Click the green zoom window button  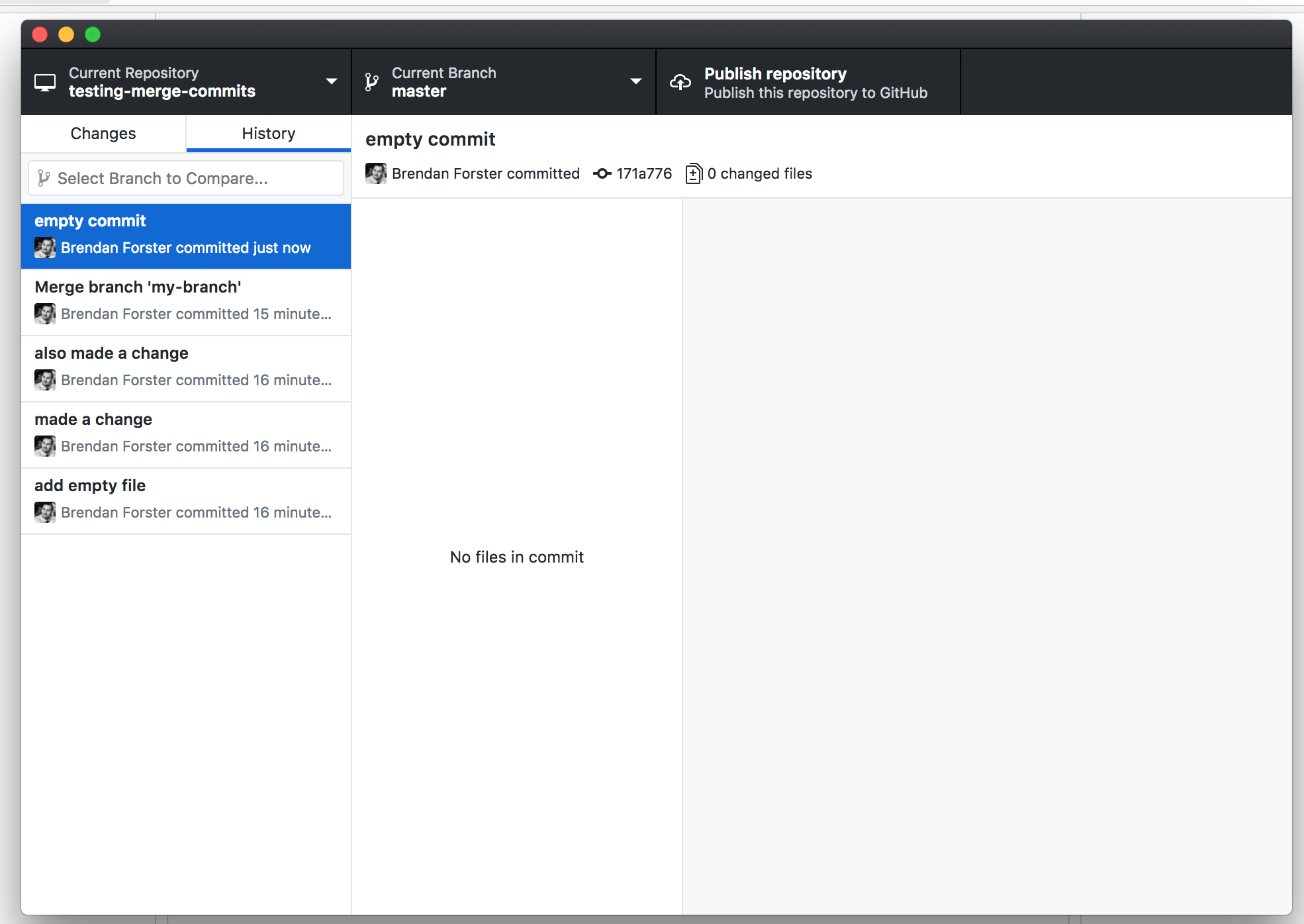pos(93,34)
